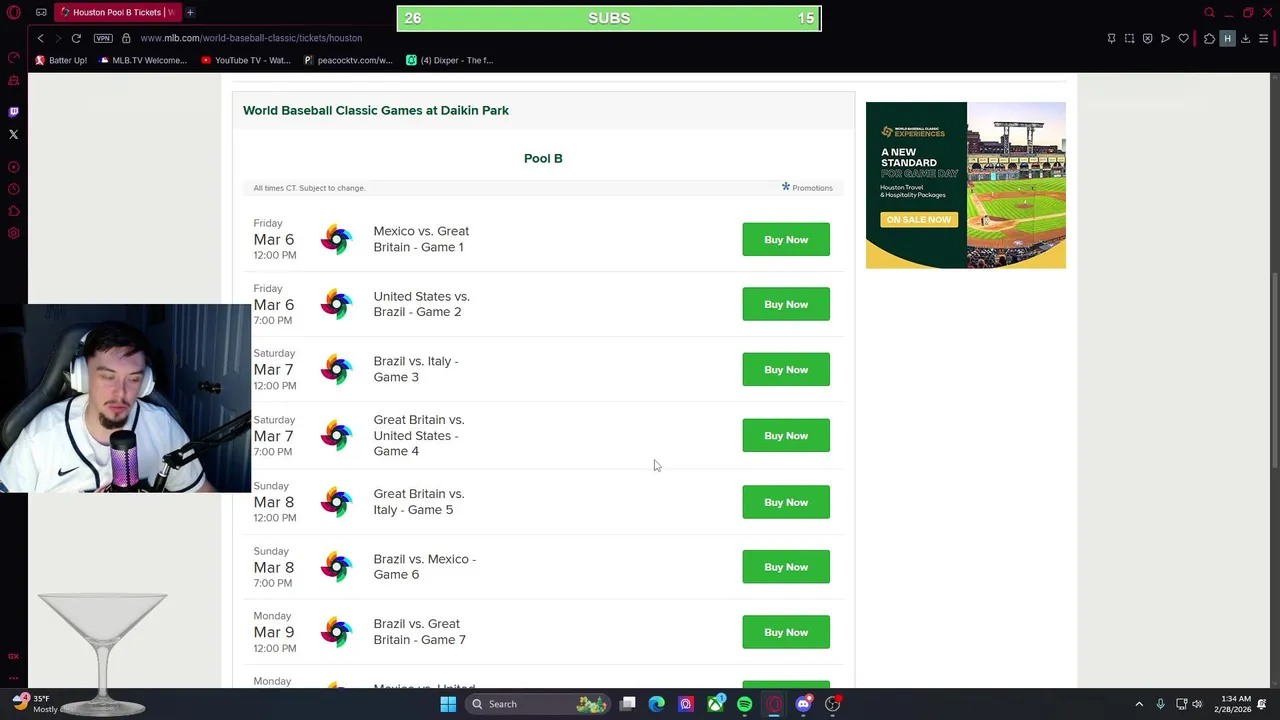Click the search tabs magnifier icon
This screenshot has height=720, width=1280.
pos(1209,12)
